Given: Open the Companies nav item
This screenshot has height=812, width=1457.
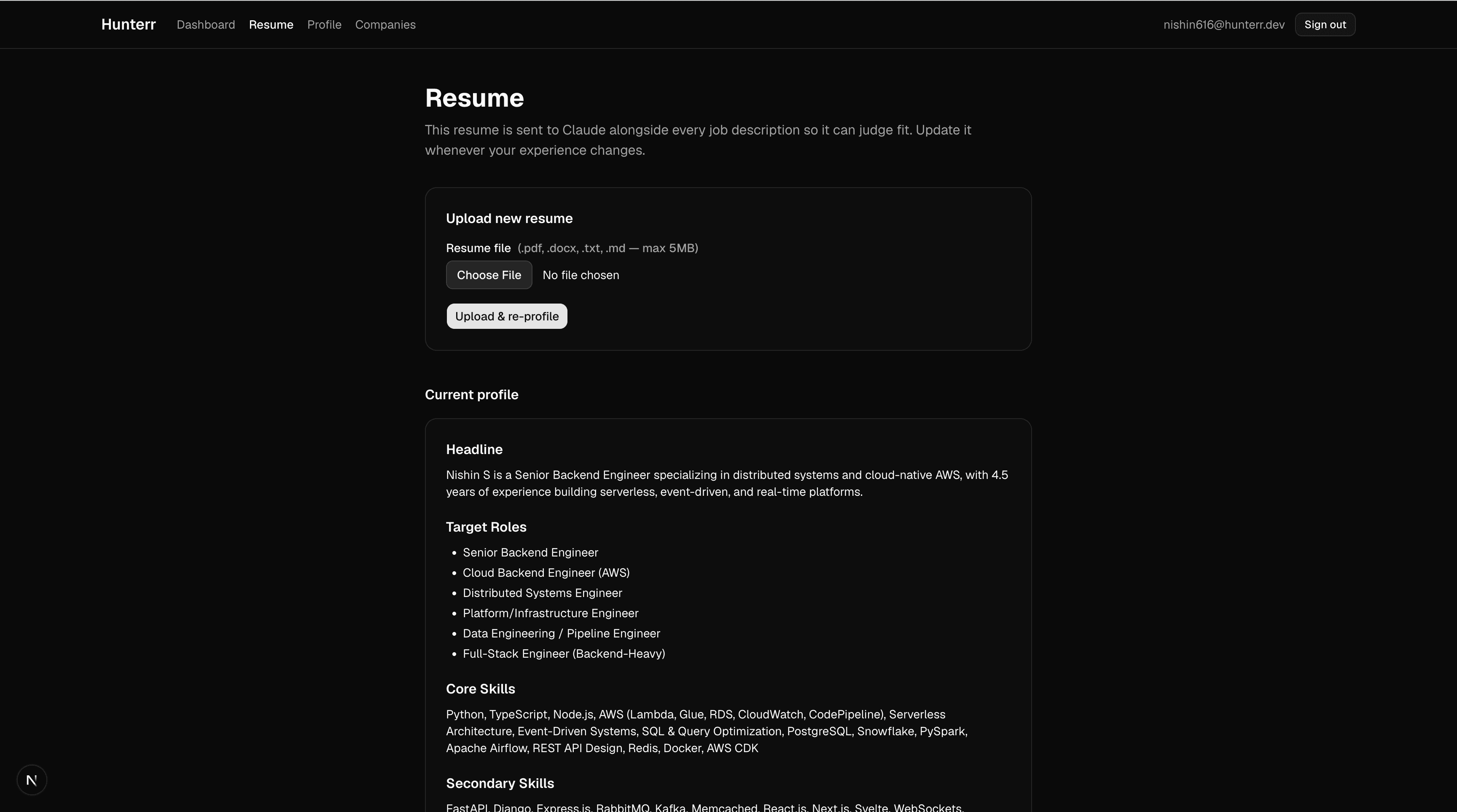Looking at the screenshot, I should point(385,24).
